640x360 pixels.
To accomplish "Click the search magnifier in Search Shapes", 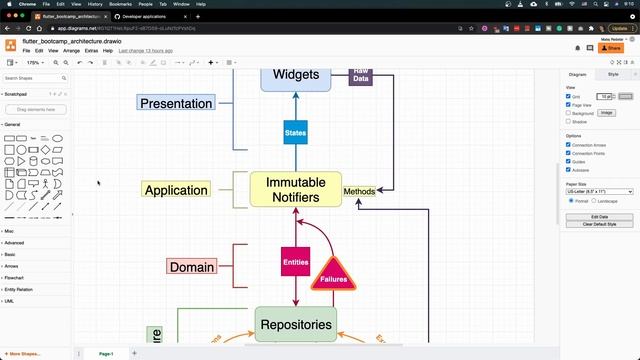I will point(64,78).
